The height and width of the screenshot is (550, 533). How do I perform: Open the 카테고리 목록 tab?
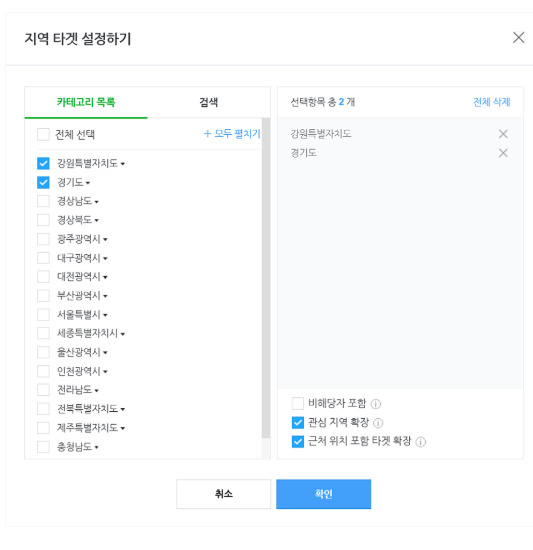point(86,102)
